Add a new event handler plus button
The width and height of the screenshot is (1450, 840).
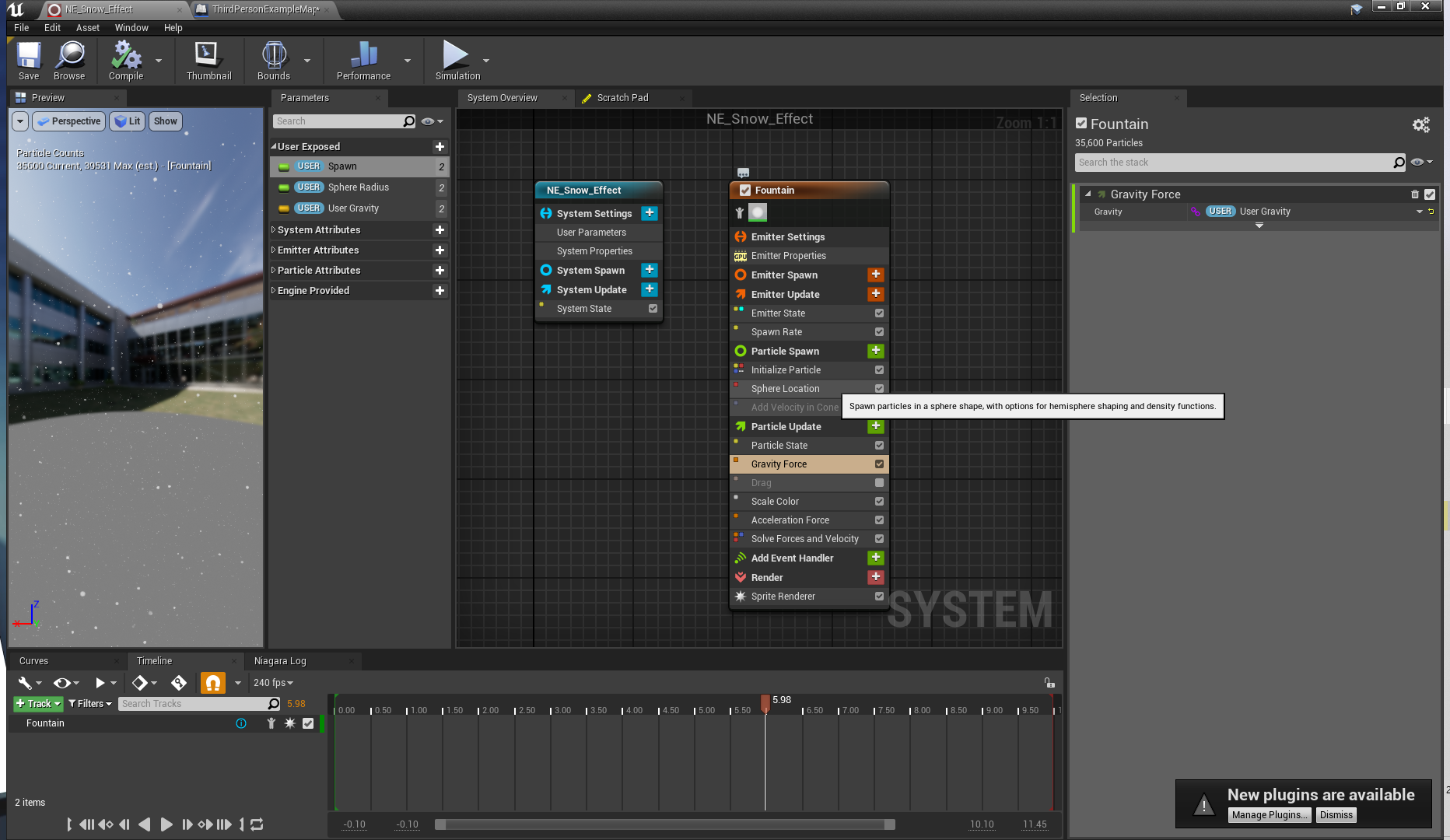(x=876, y=558)
